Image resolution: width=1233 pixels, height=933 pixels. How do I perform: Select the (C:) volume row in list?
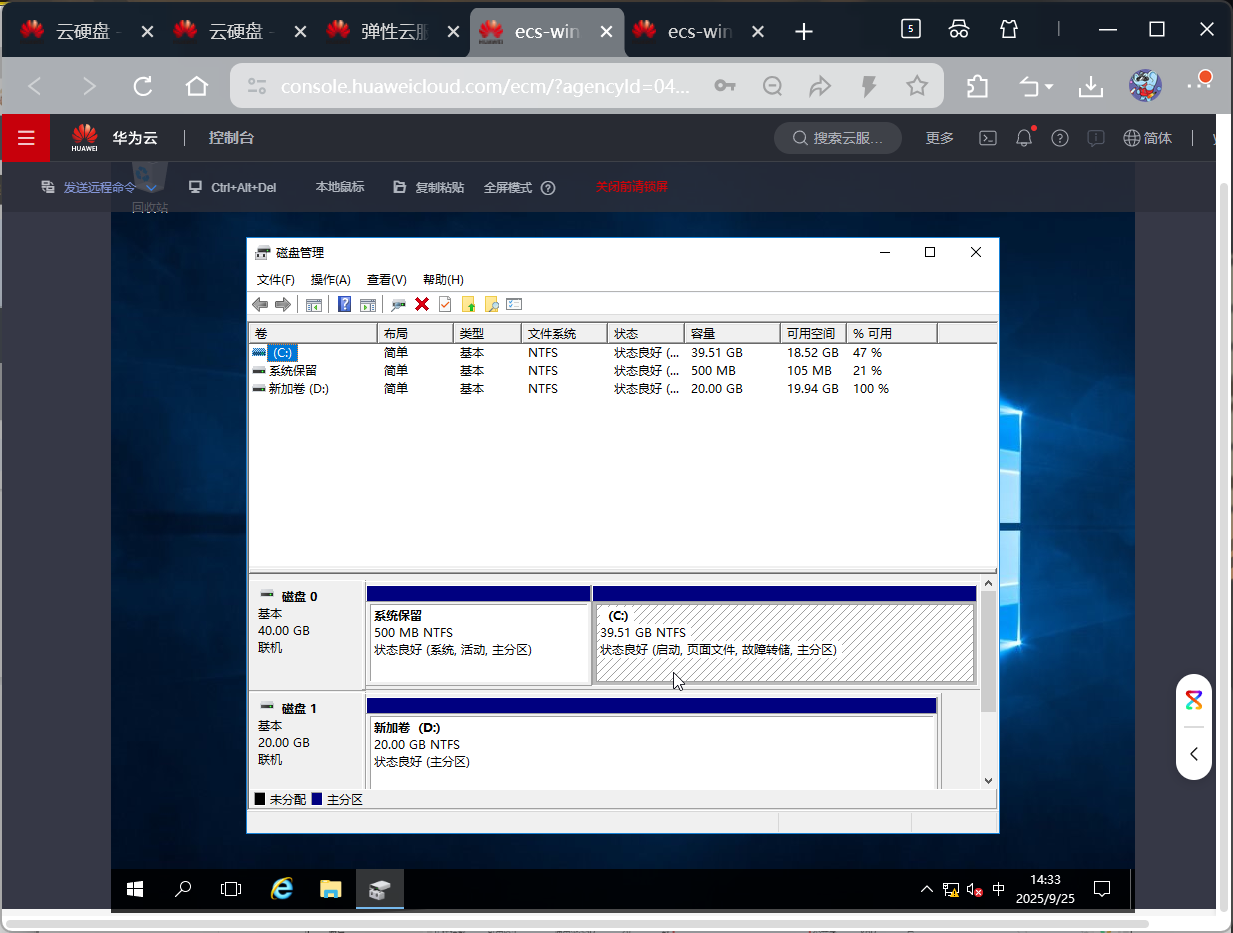point(622,353)
